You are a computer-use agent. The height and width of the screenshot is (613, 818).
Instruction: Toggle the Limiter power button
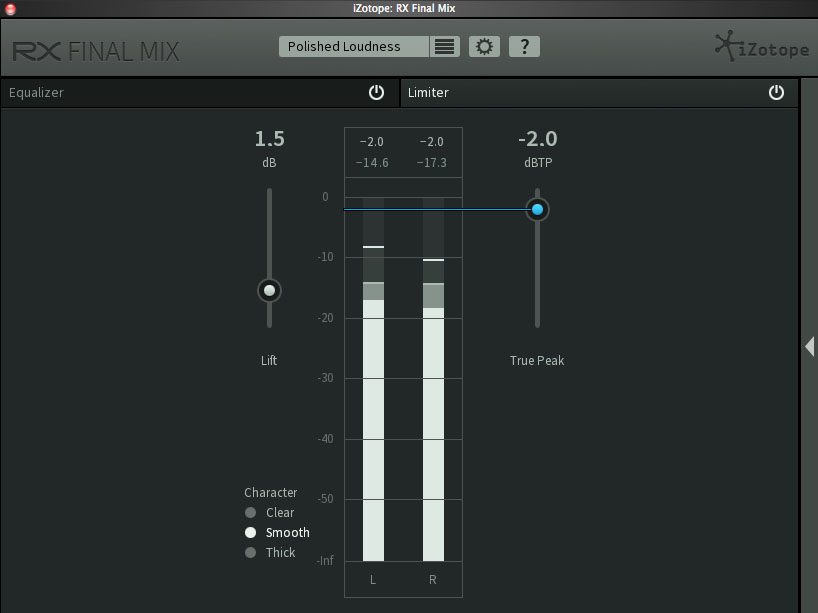pyautogui.click(x=776, y=92)
